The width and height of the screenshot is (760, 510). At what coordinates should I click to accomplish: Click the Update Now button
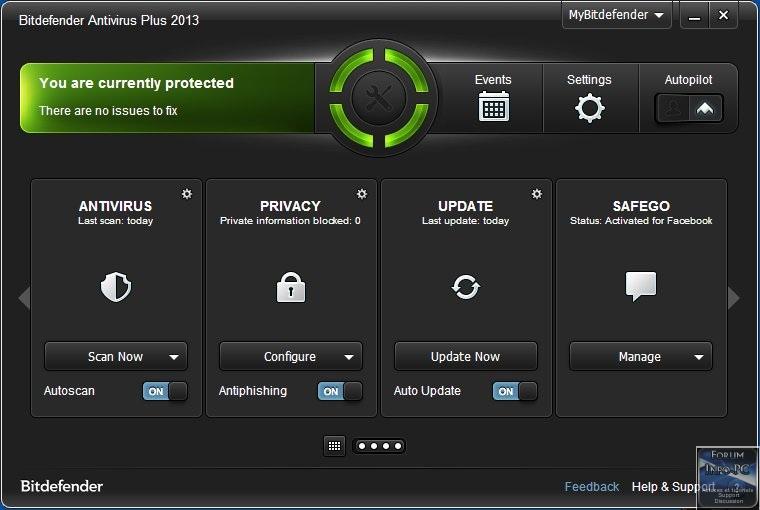click(x=466, y=357)
